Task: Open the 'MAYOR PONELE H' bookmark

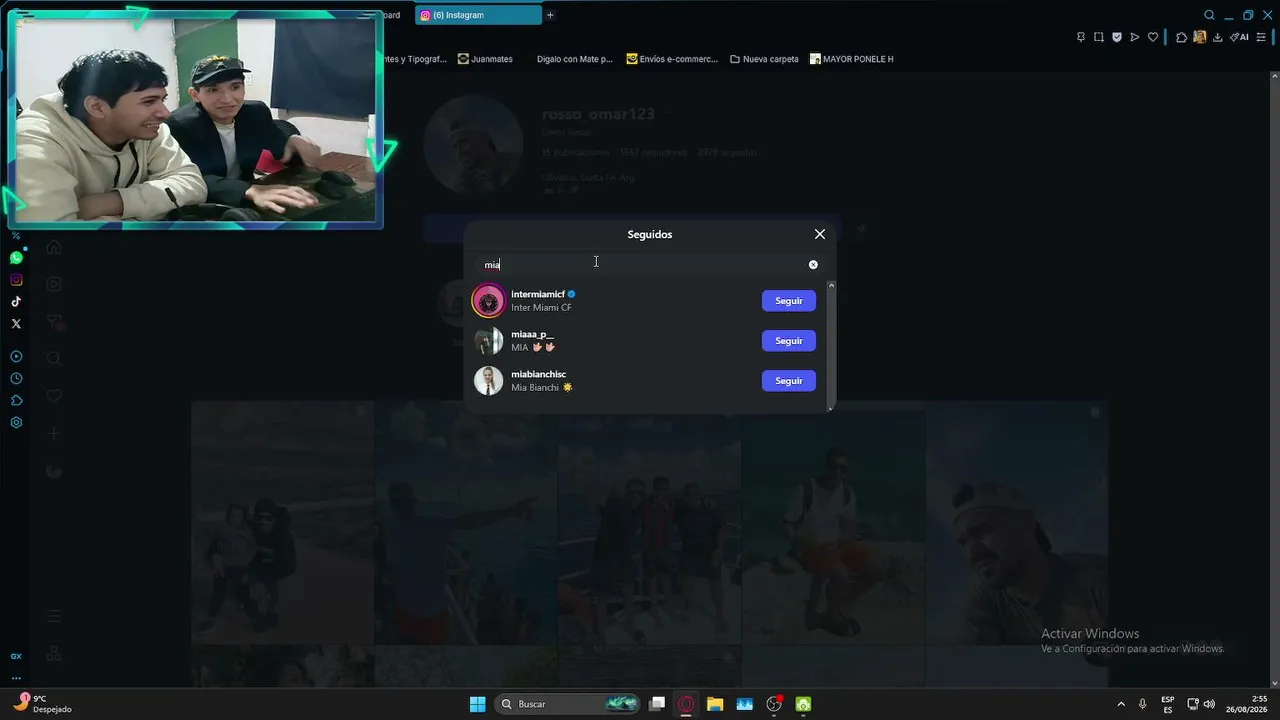Action: pos(852,59)
